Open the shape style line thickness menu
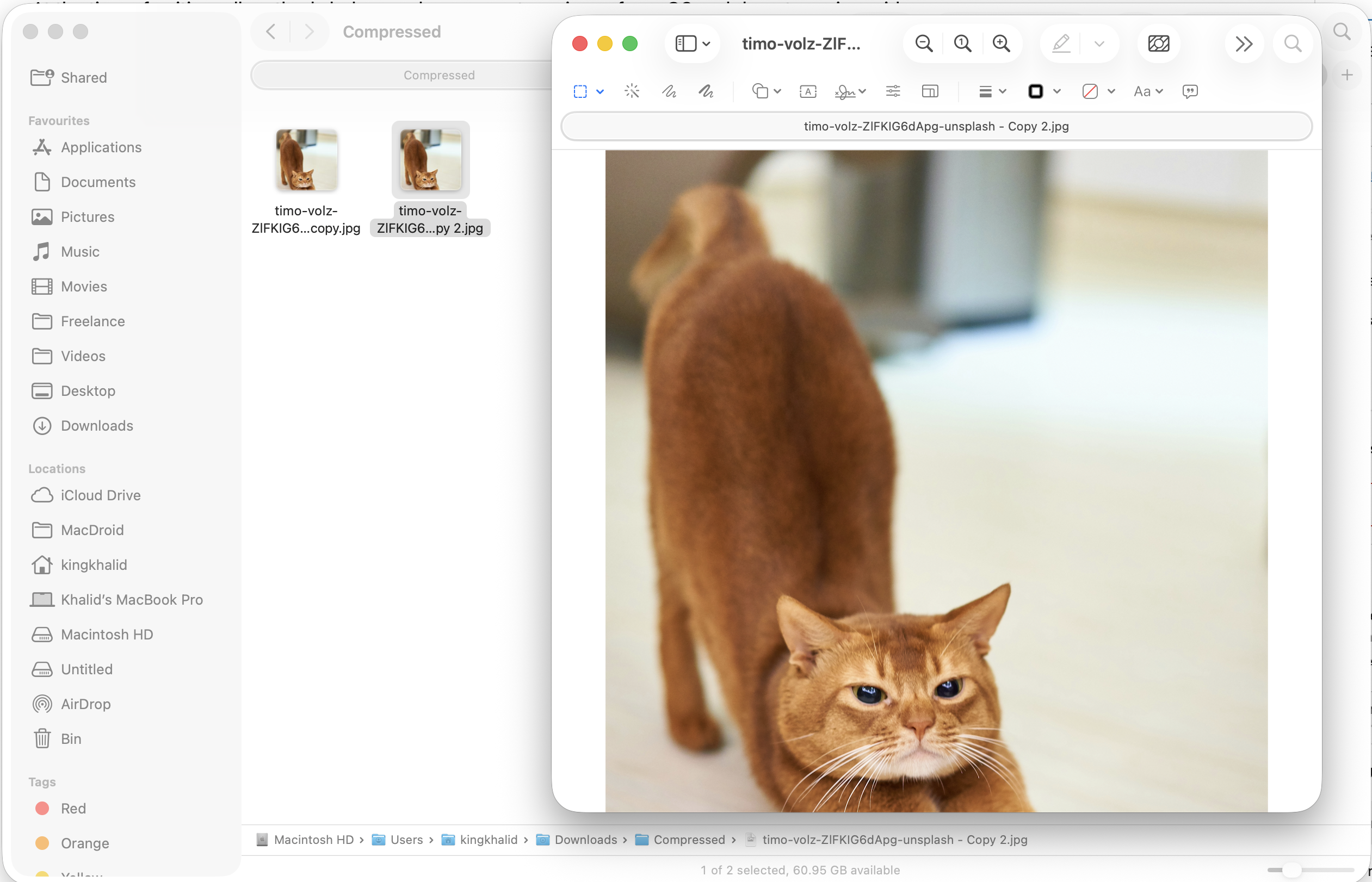The height and width of the screenshot is (882, 1372). (x=985, y=92)
